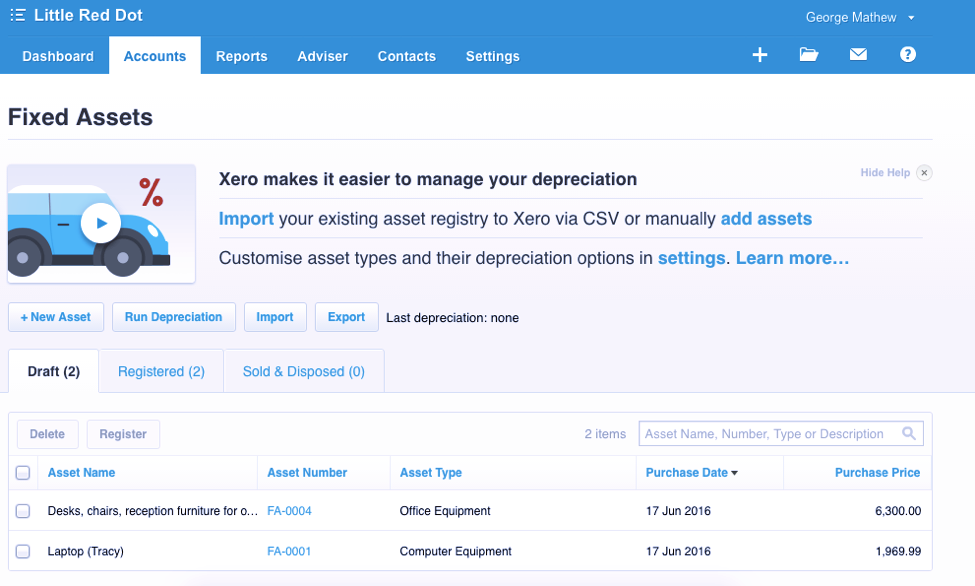Image resolution: width=975 pixels, height=586 pixels.
Task: Follow the Import link in help text
Action: pyautogui.click(x=246, y=219)
